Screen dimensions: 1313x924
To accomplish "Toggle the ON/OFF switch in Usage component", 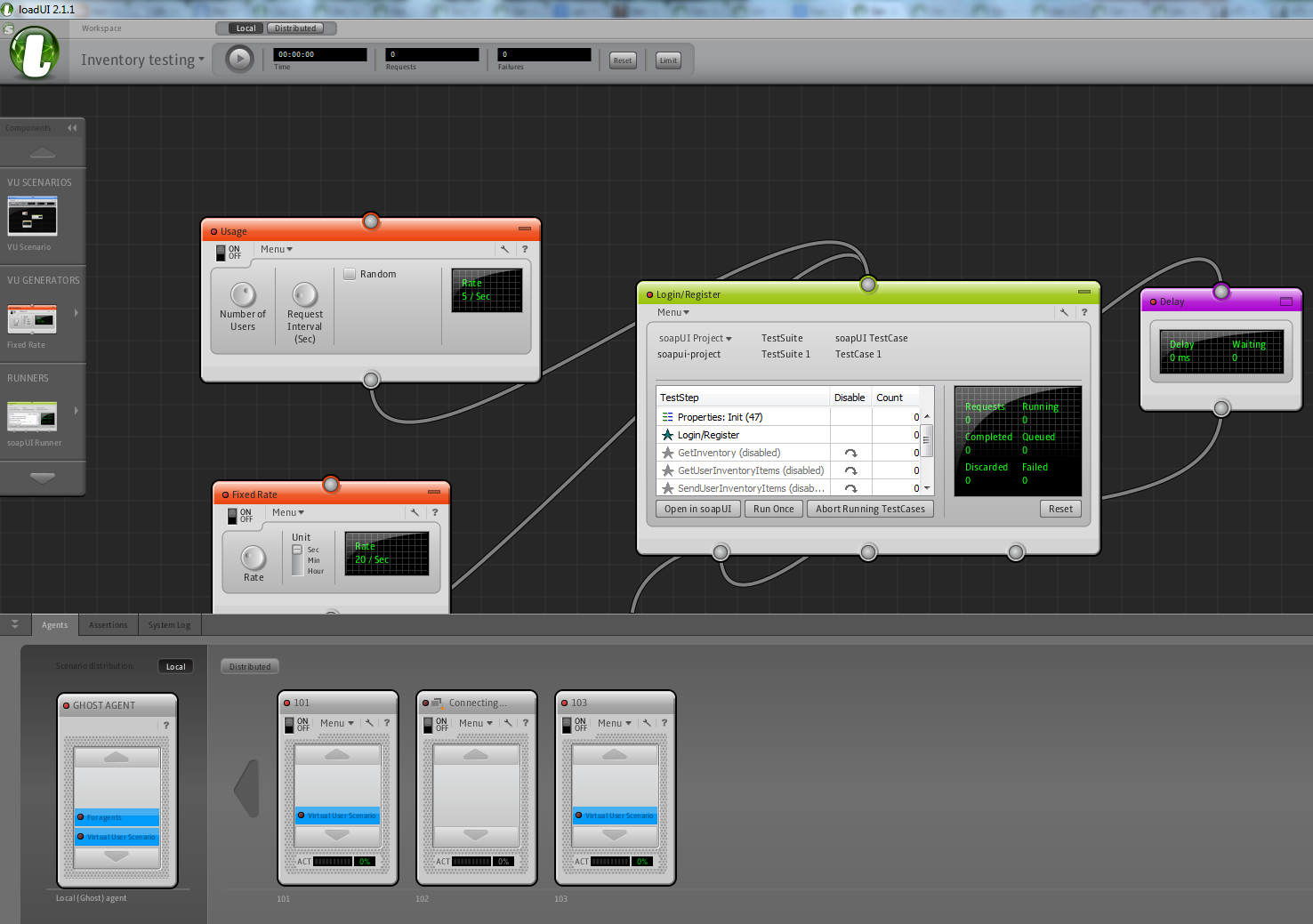I will pyautogui.click(x=222, y=253).
